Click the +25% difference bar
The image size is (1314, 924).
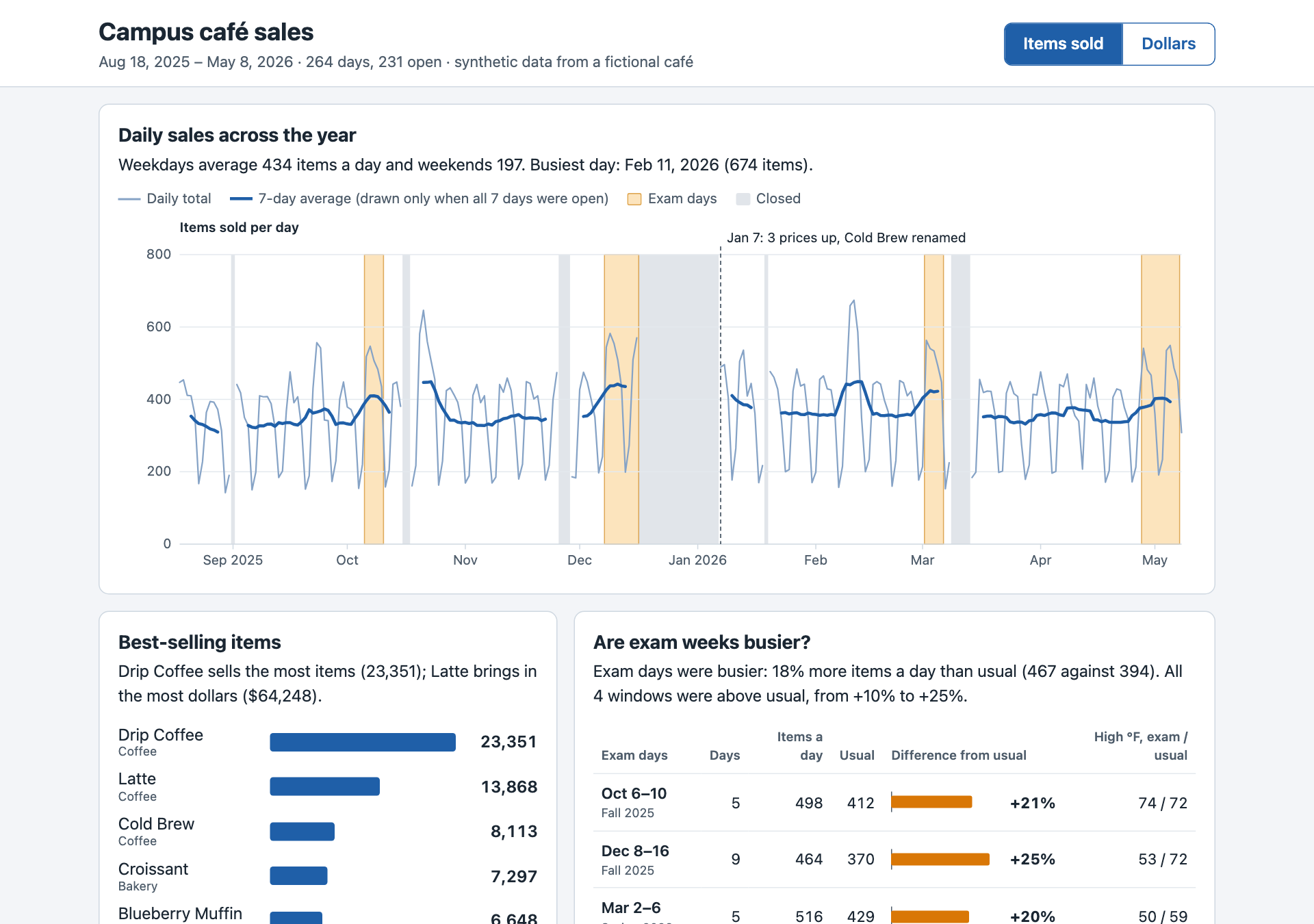pyautogui.click(x=940, y=859)
